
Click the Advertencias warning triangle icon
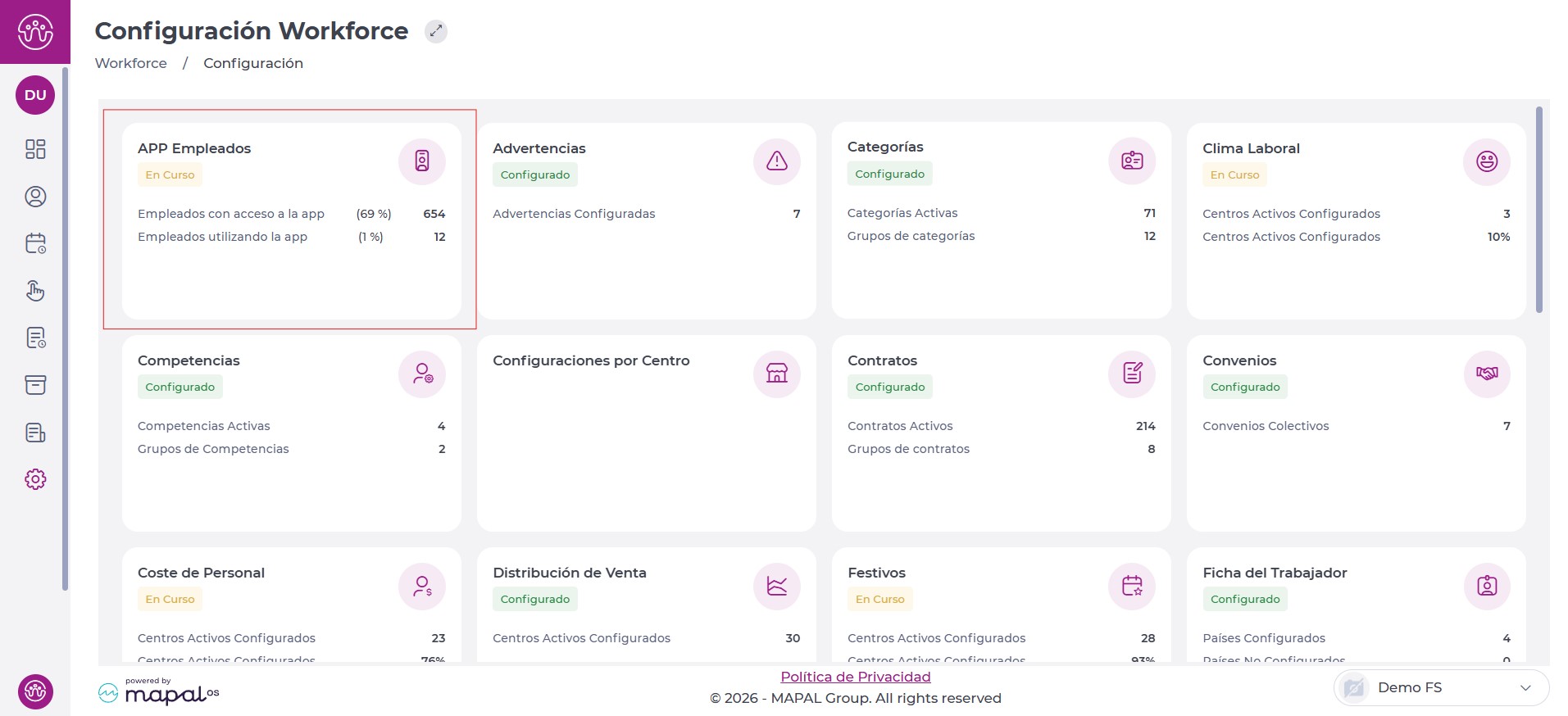click(776, 161)
